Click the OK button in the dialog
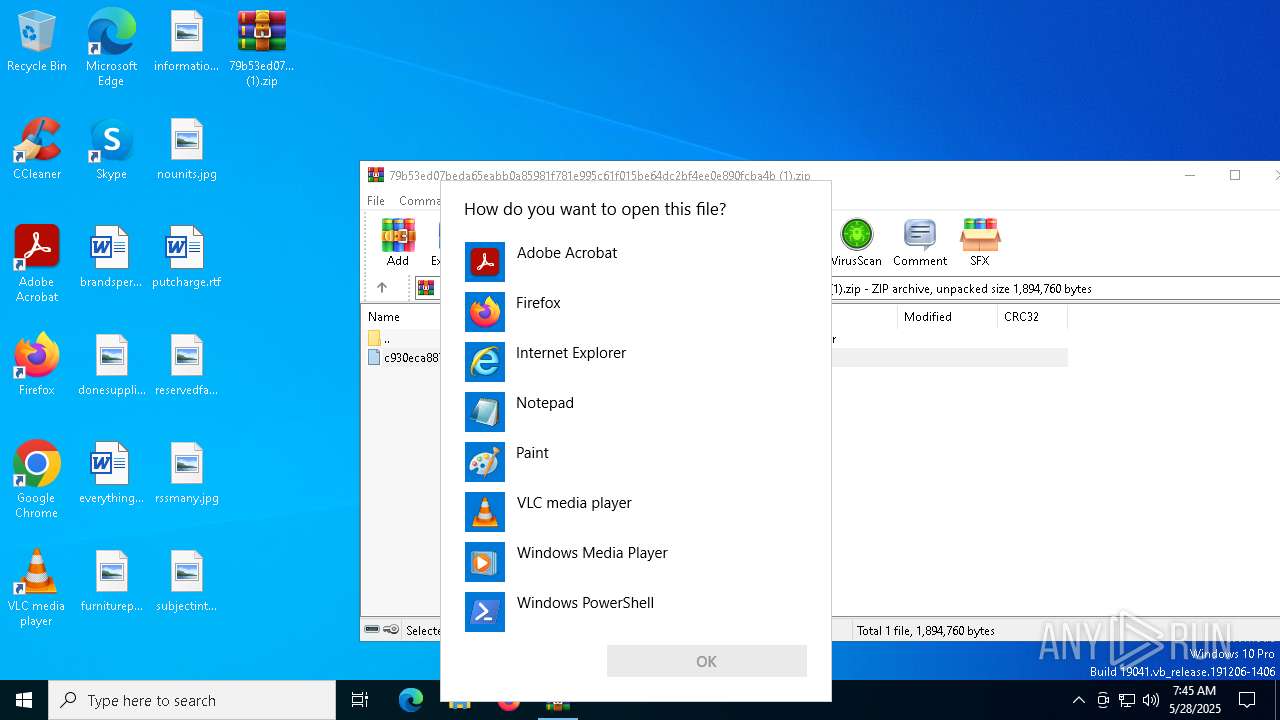The height and width of the screenshot is (720, 1280). point(706,661)
